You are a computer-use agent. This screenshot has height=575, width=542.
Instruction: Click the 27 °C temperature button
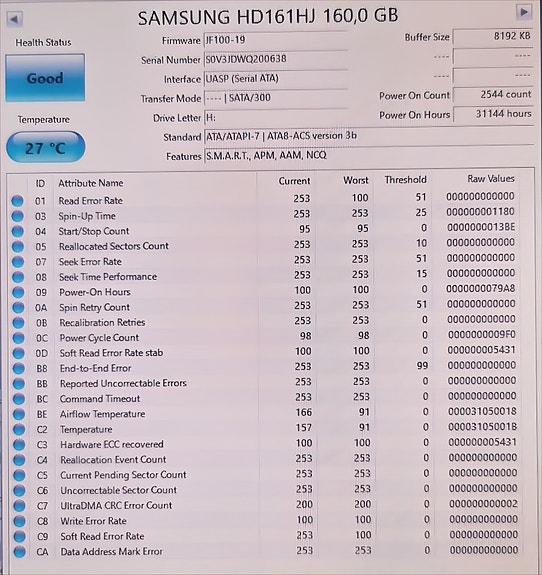(45, 147)
